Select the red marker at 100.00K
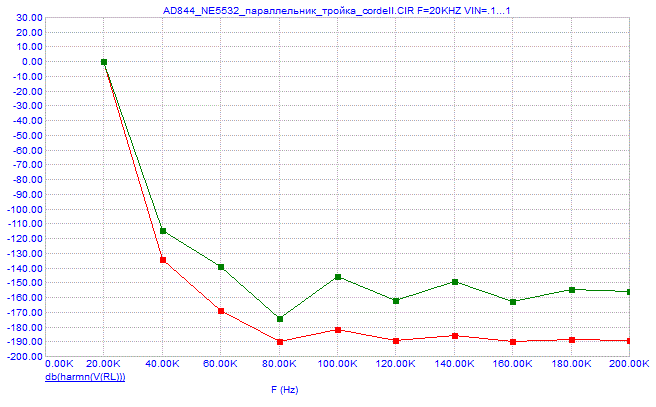The height and width of the screenshot is (407, 656). (x=338, y=330)
